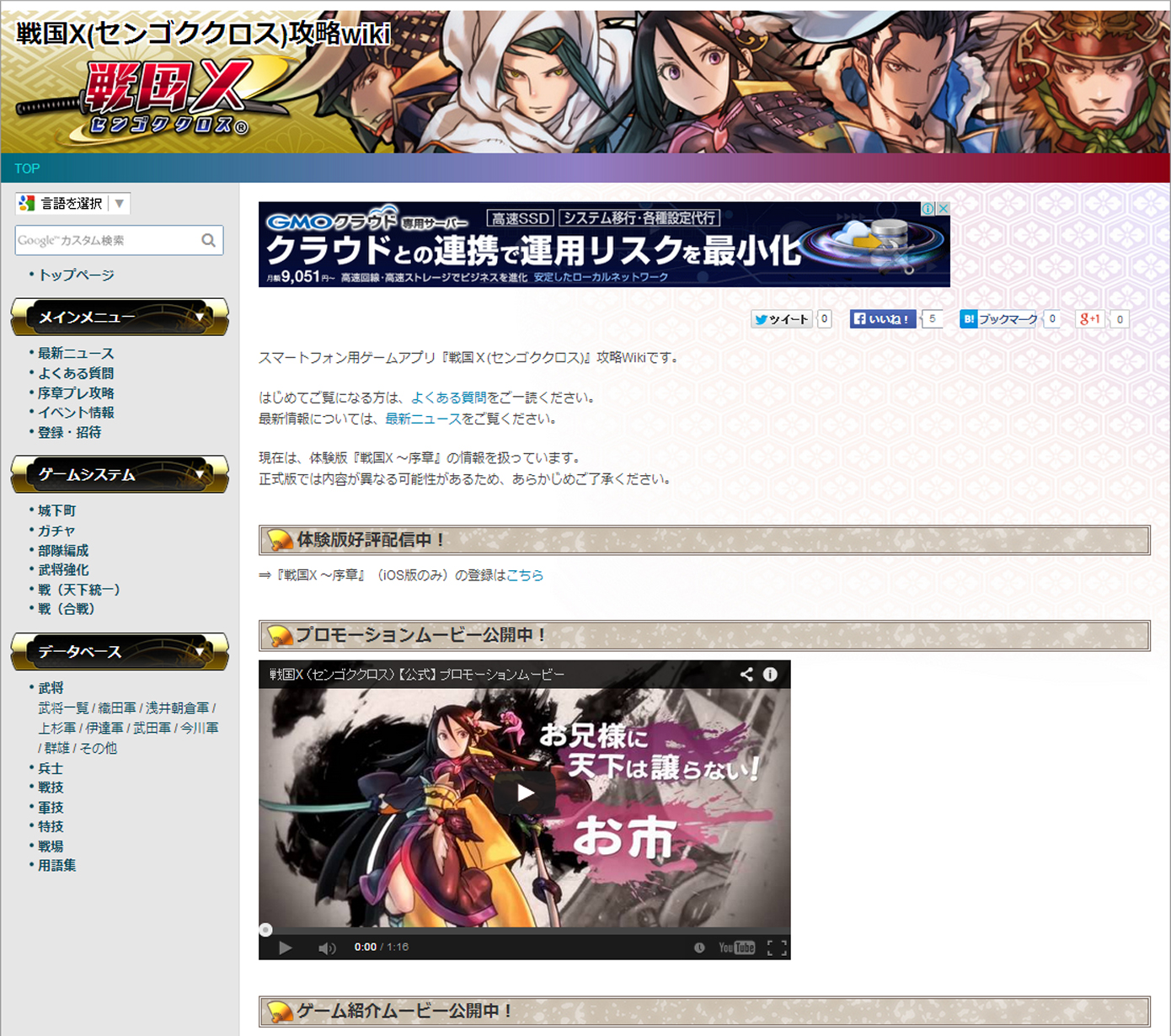
Task: Open the 軍技 database link
Action: click(x=51, y=807)
